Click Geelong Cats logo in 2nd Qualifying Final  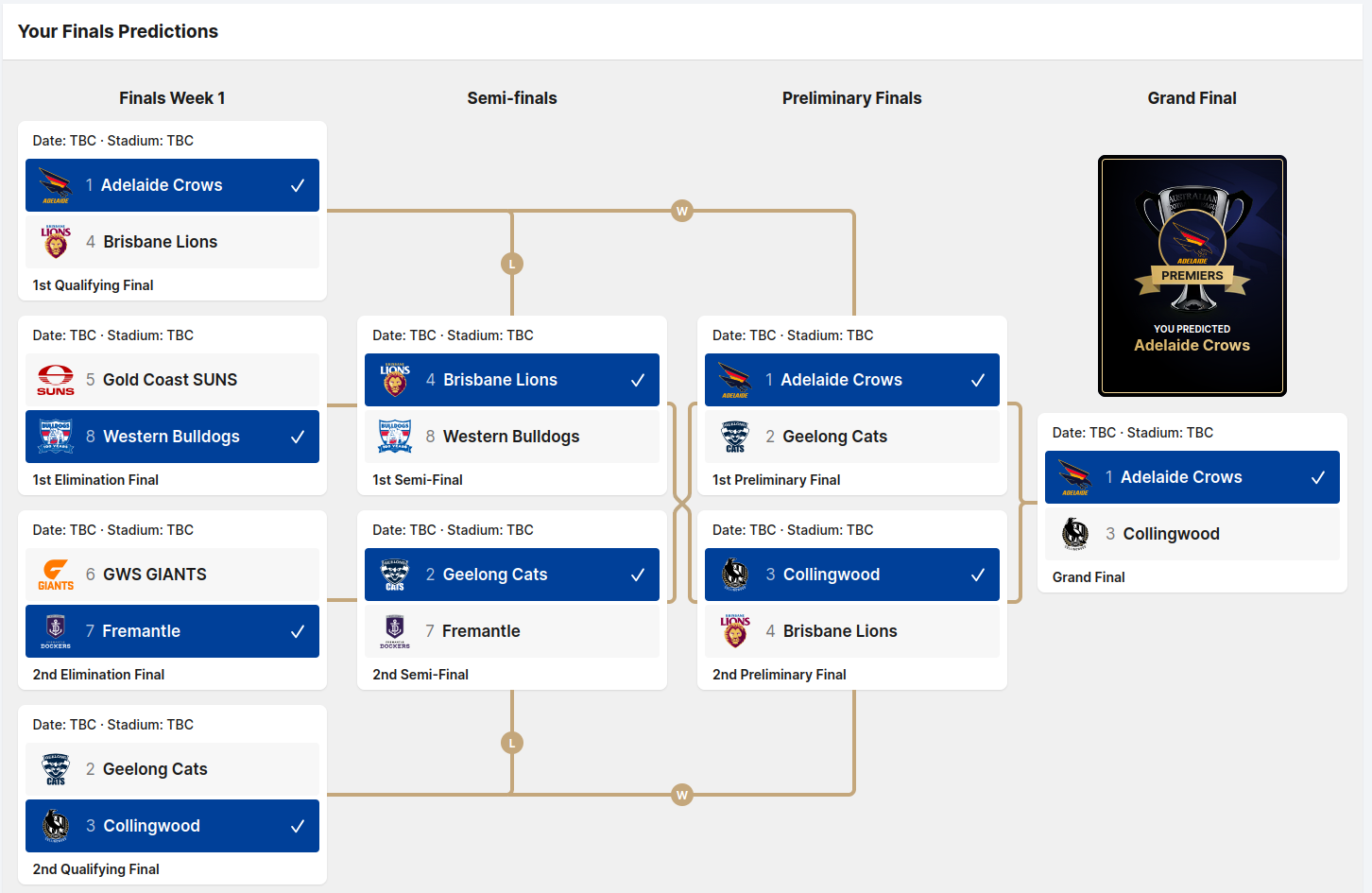click(x=56, y=769)
